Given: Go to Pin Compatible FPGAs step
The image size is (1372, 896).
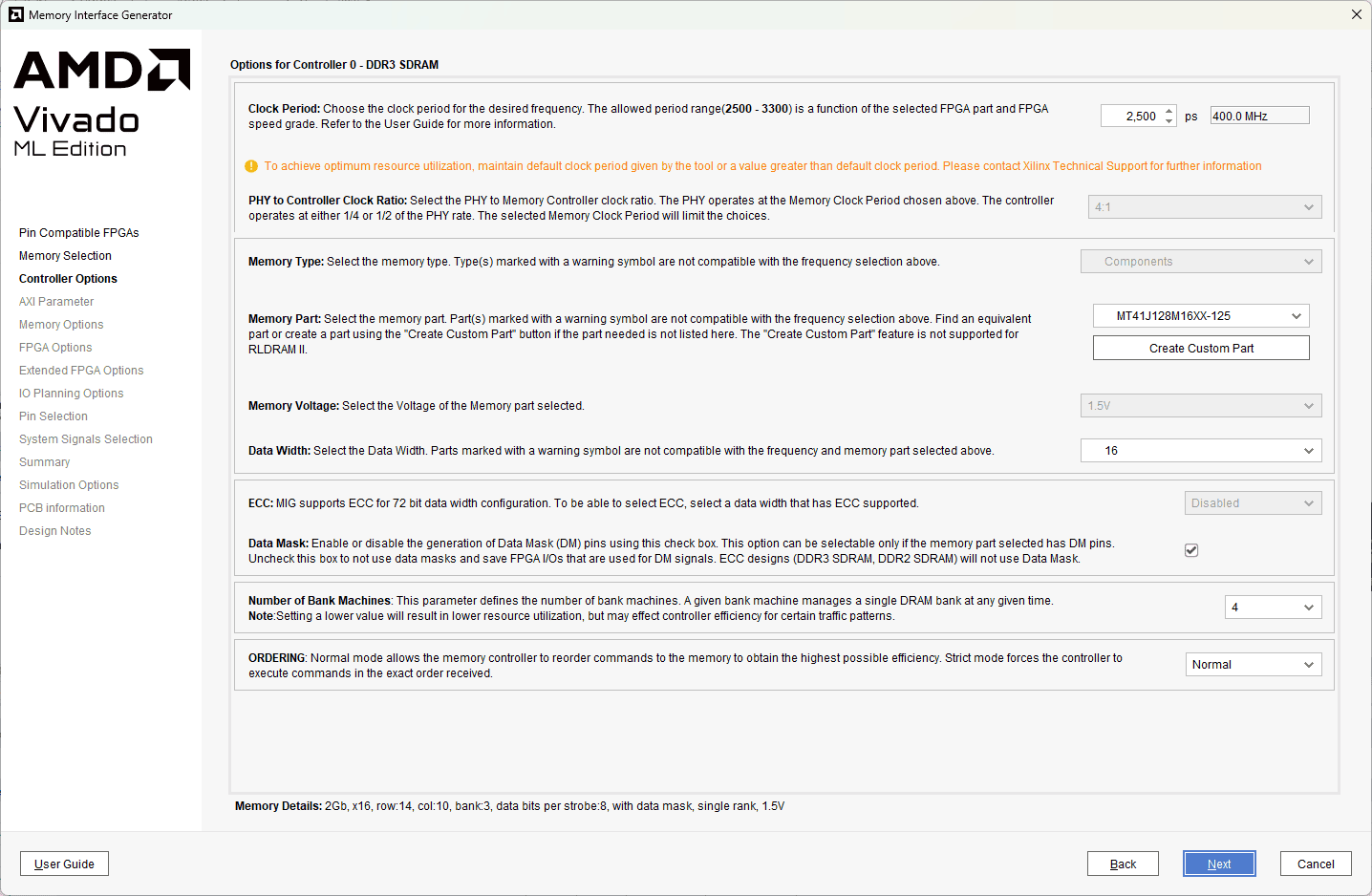Looking at the screenshot, I should coord(79,233).
